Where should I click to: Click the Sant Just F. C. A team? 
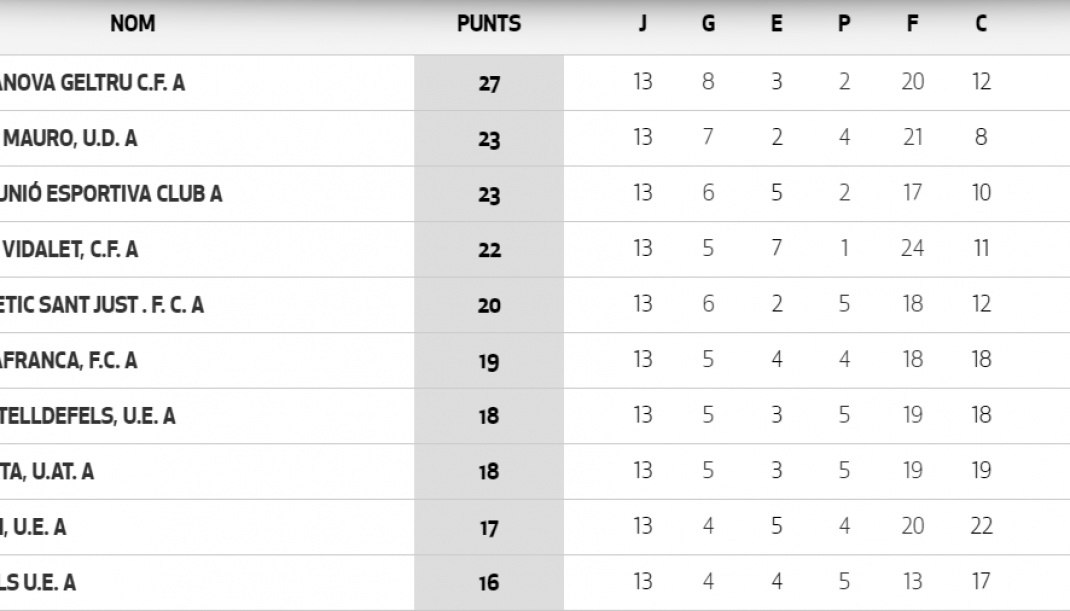point(101,306)
